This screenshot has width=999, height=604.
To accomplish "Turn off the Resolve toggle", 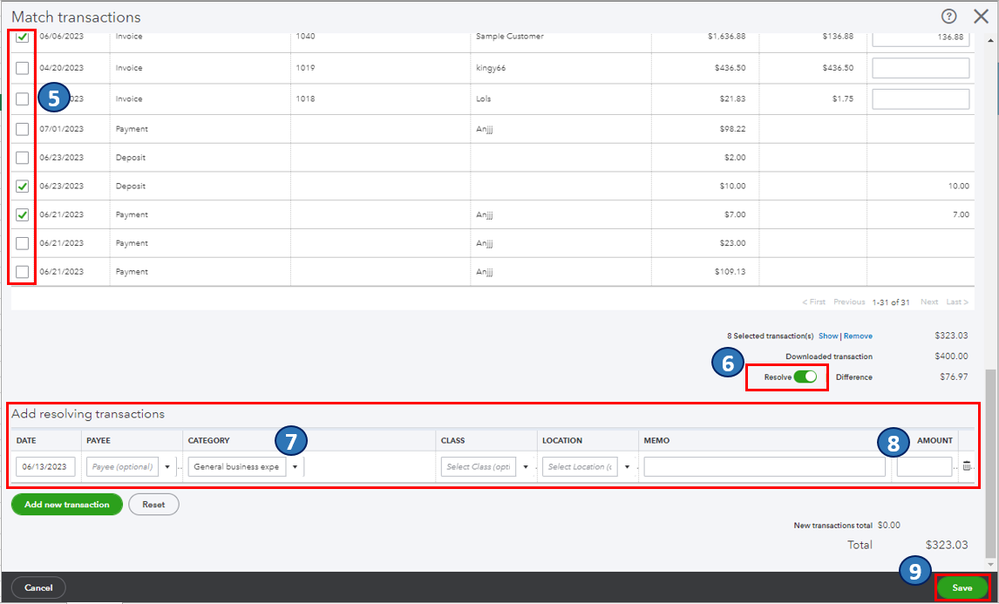I will pyautogui.click(x=805, y=377).
